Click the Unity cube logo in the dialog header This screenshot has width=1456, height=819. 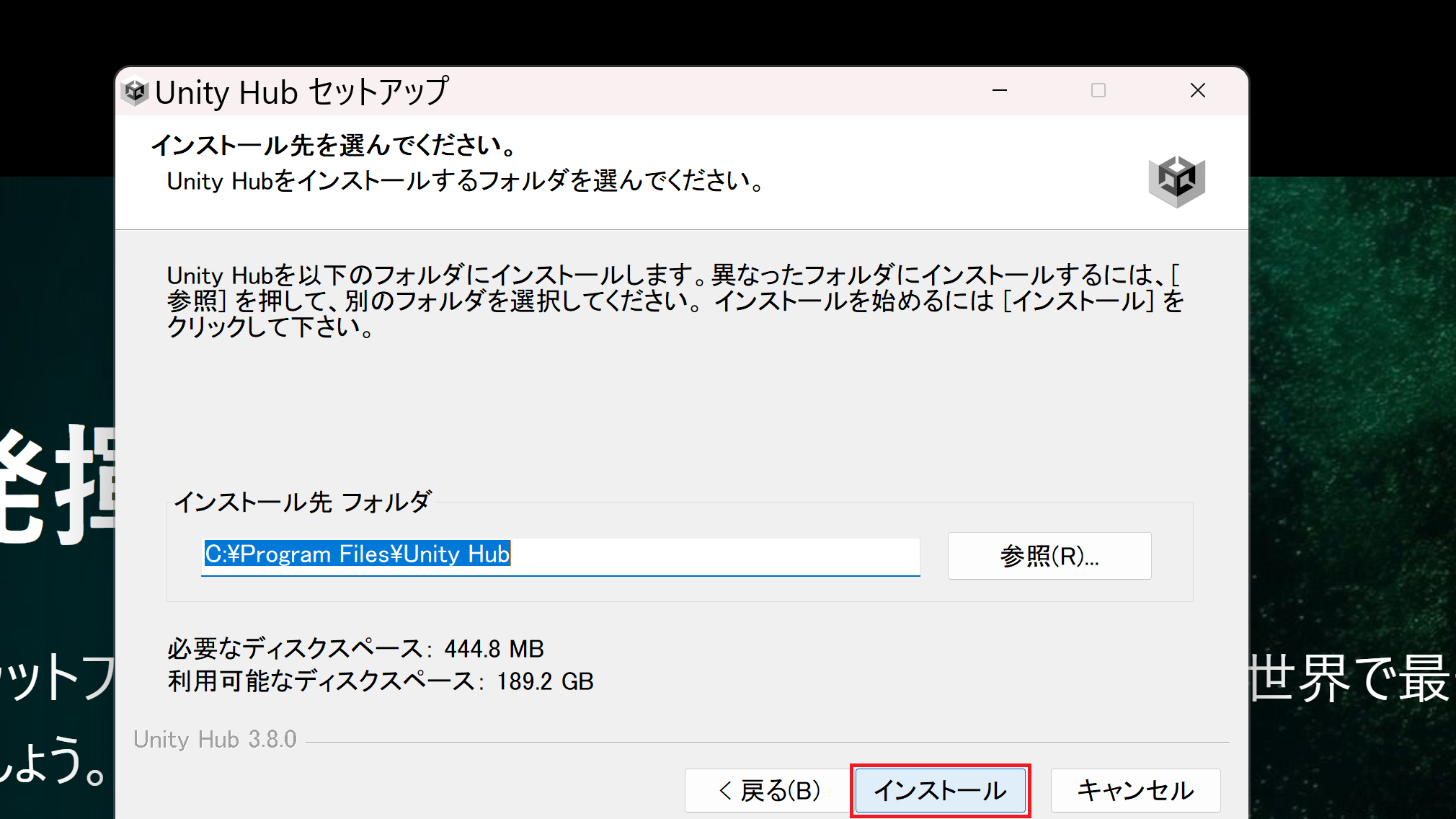coord(1178,181)
